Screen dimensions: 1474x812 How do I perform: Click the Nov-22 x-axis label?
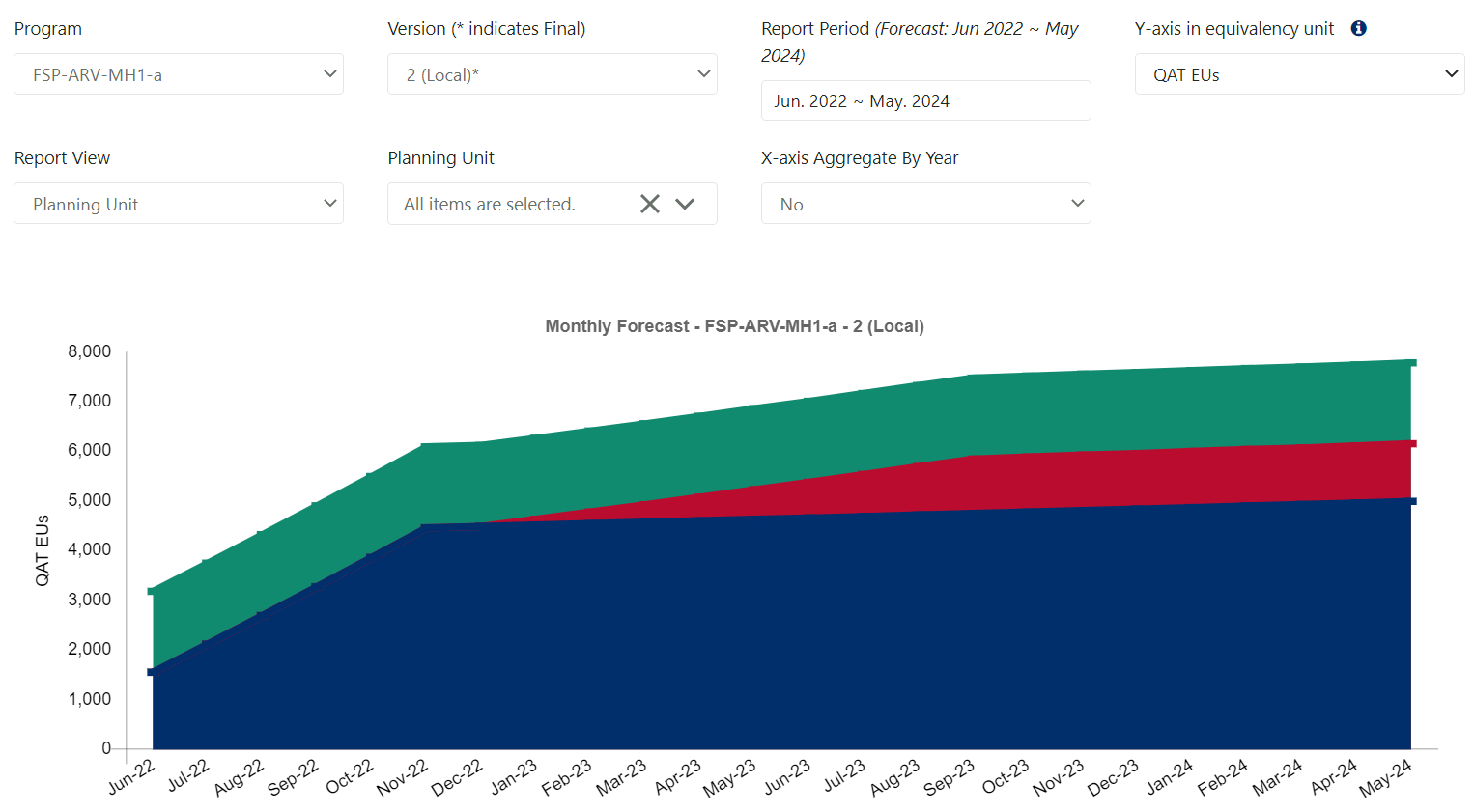pyautogui.click(x=402, y=777)
